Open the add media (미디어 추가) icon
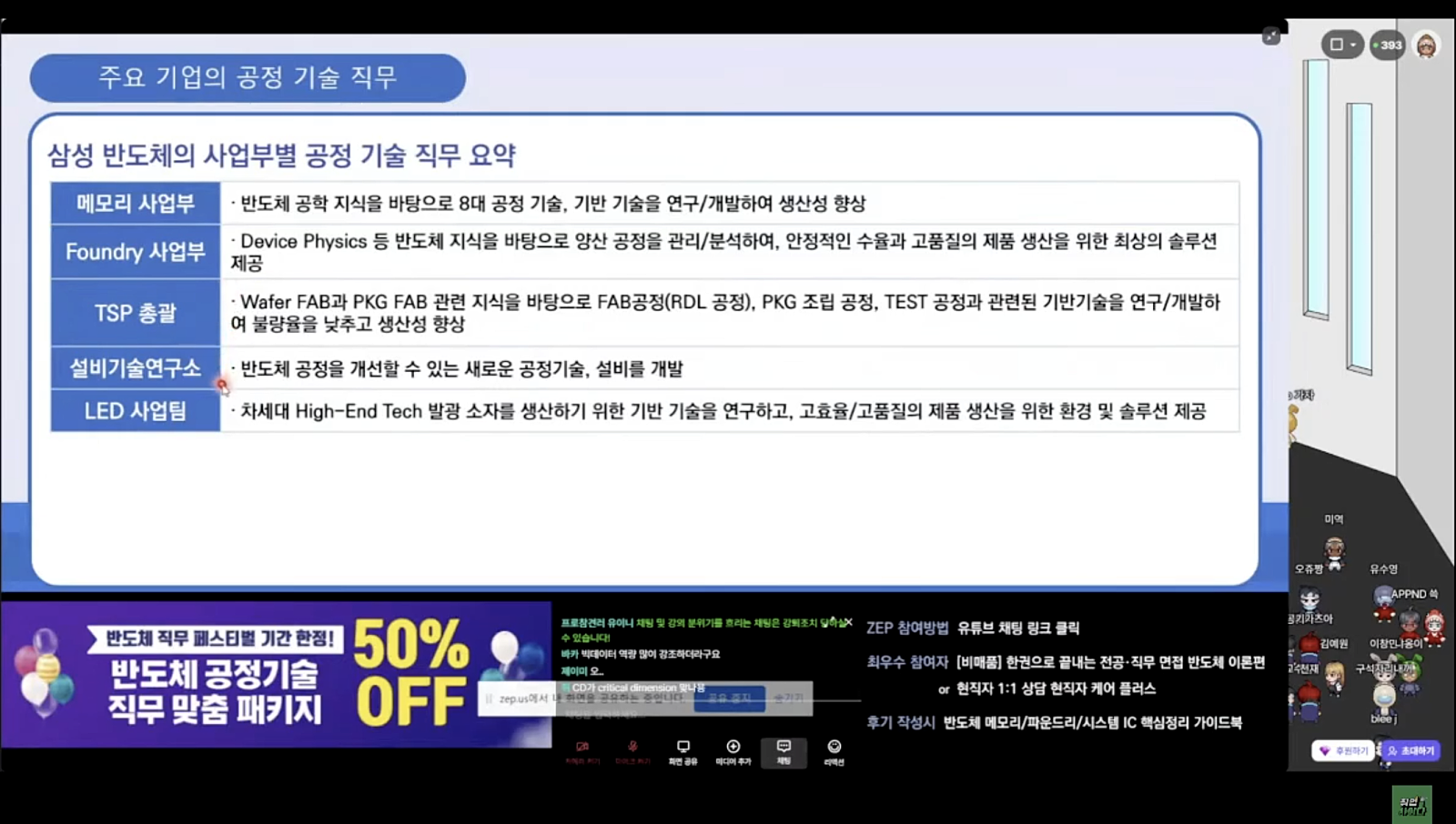The image size is (1456, 824). pyautogui.click(x=733, y=750)
